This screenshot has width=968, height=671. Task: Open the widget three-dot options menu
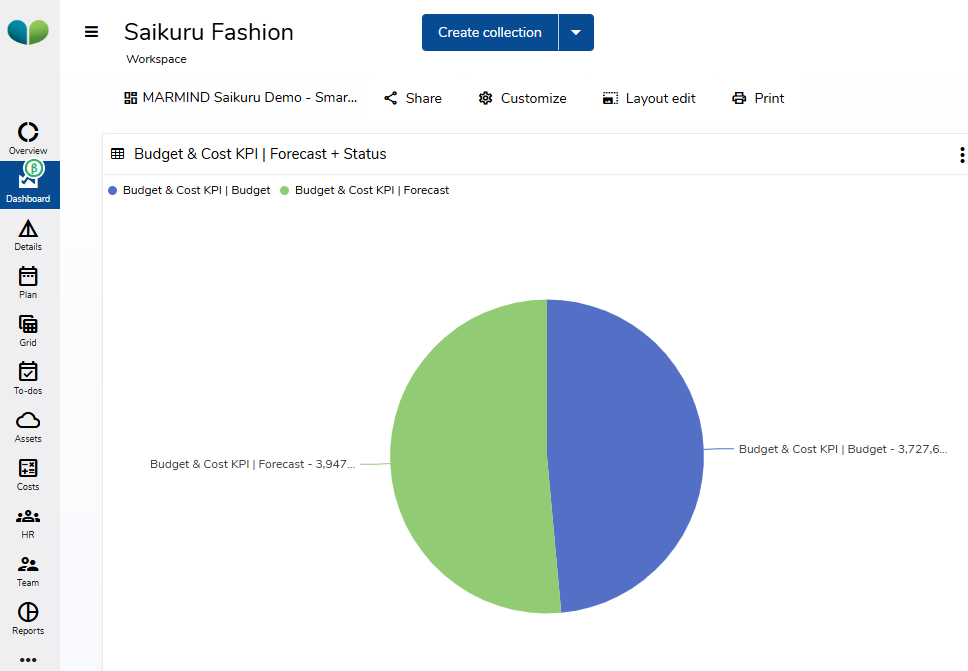click(x=962, y=155)
